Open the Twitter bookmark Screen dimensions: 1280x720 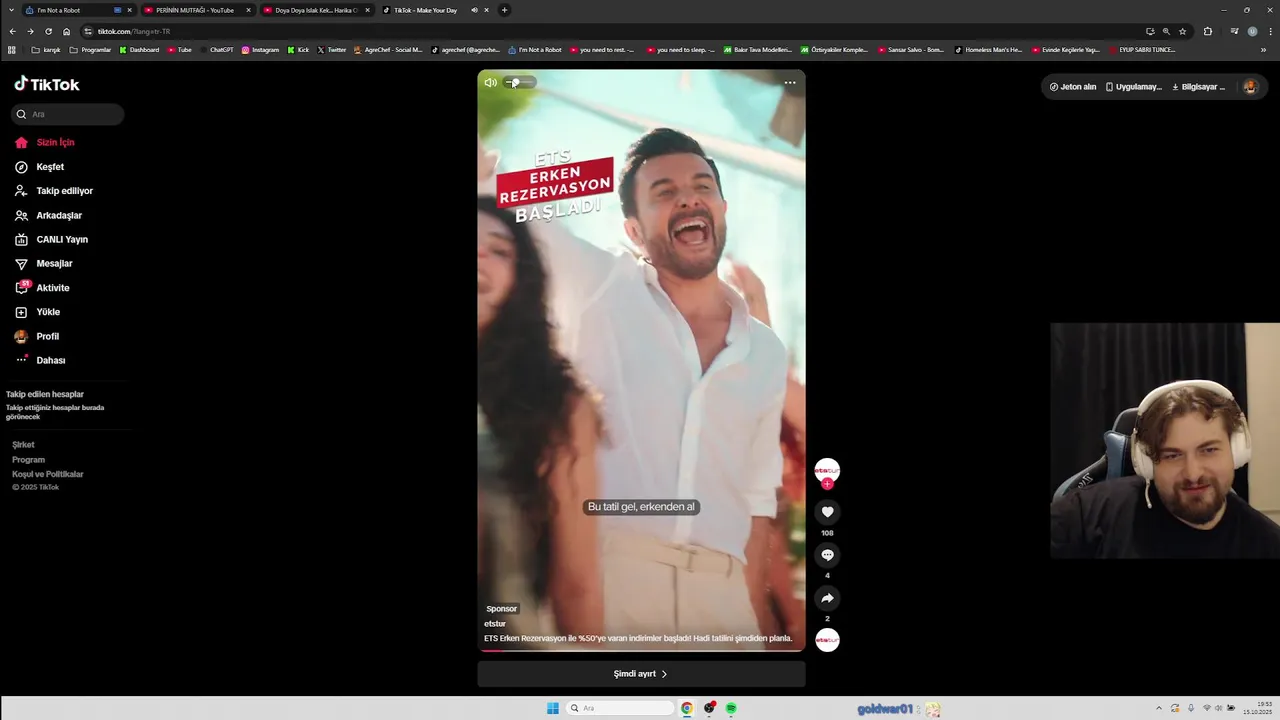tap(331, 50)
